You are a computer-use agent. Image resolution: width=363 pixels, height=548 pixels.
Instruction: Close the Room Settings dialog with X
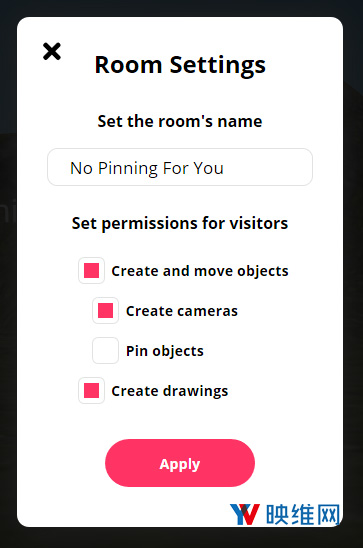[52, 51]
